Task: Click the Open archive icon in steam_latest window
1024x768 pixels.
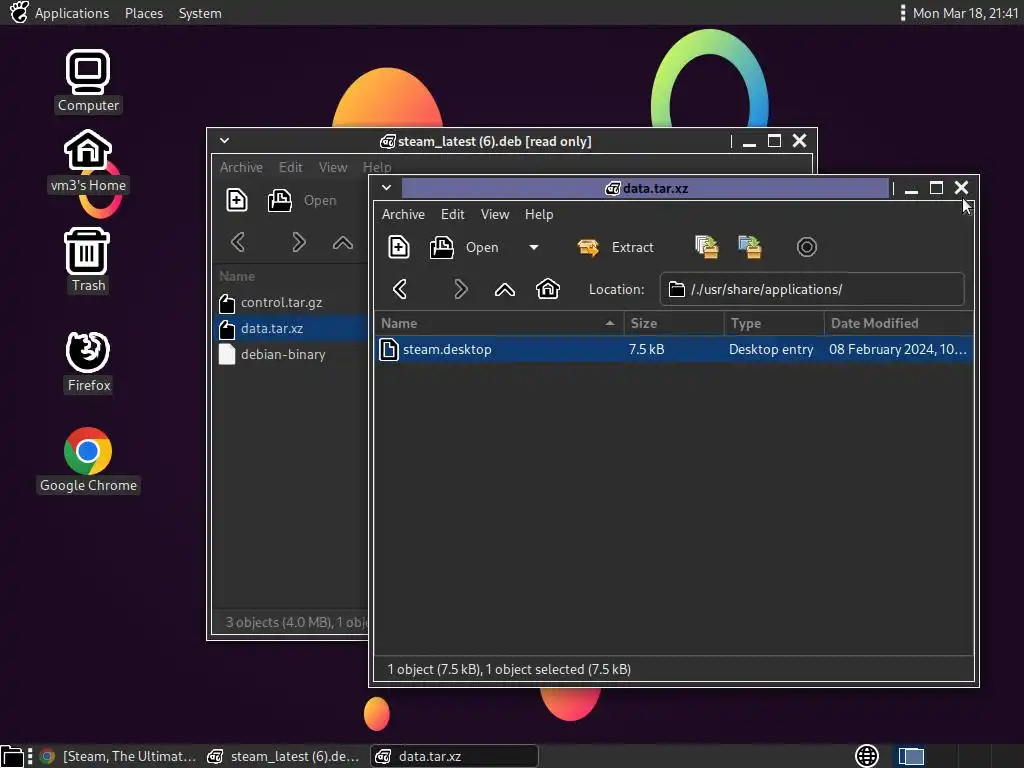Action: pos(280,200)
